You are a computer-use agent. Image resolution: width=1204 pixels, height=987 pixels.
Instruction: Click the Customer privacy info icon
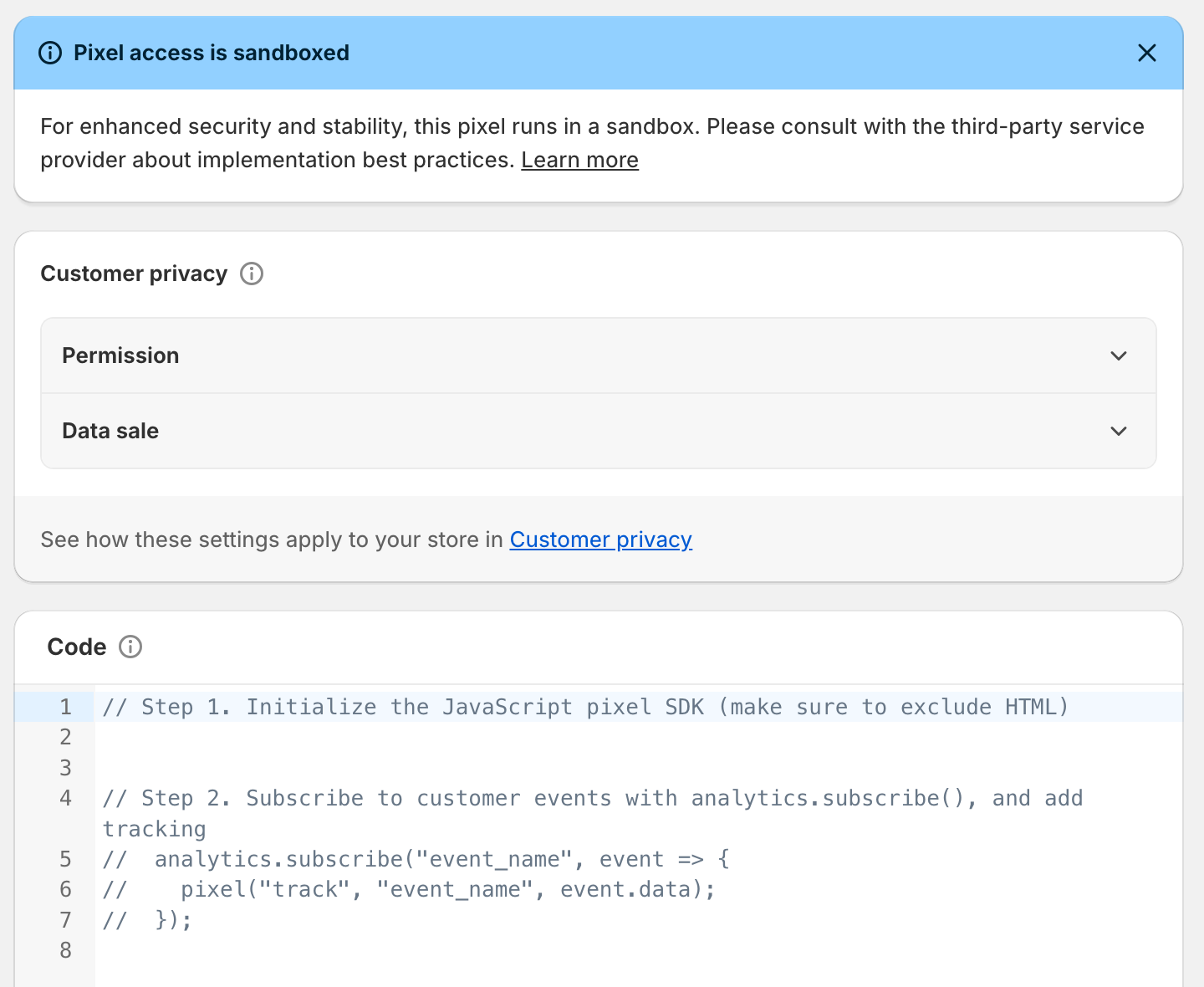click(x=252, y=274)
